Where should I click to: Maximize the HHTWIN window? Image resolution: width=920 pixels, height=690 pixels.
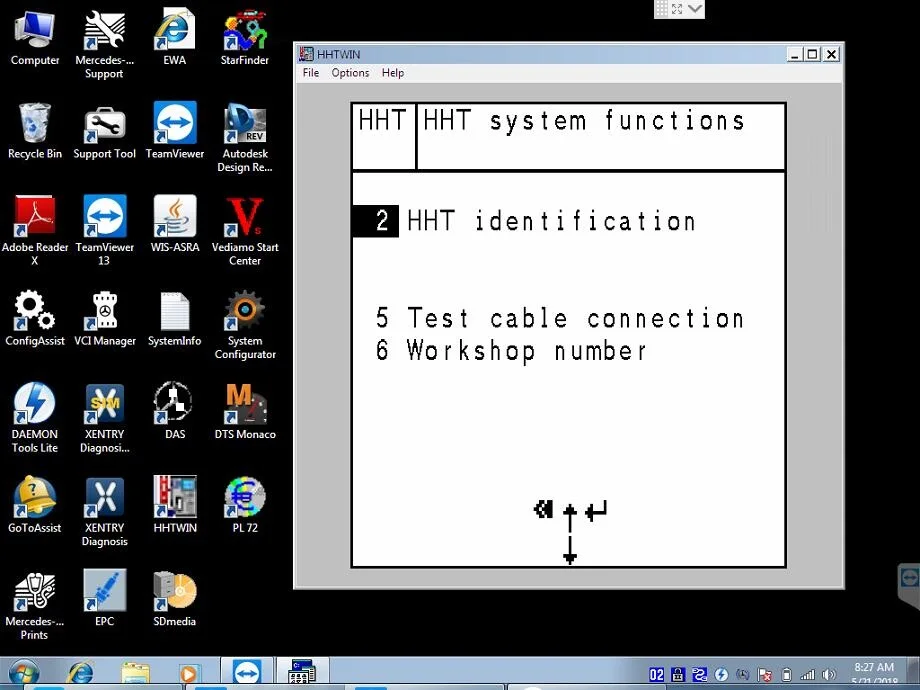[813, 55]
